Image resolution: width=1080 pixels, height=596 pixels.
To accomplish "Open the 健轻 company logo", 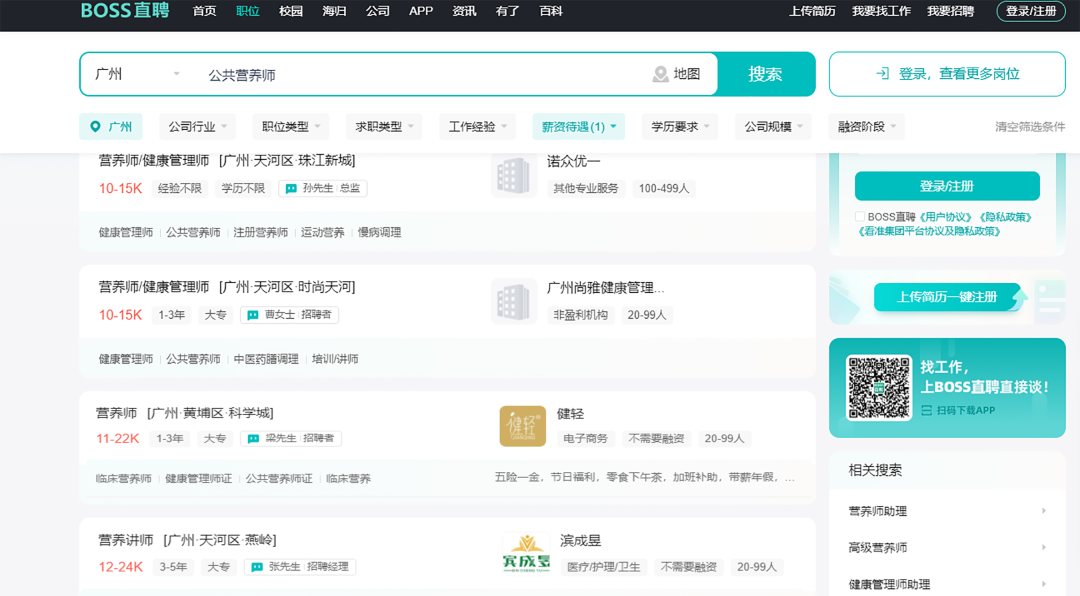I will (522, 426).
